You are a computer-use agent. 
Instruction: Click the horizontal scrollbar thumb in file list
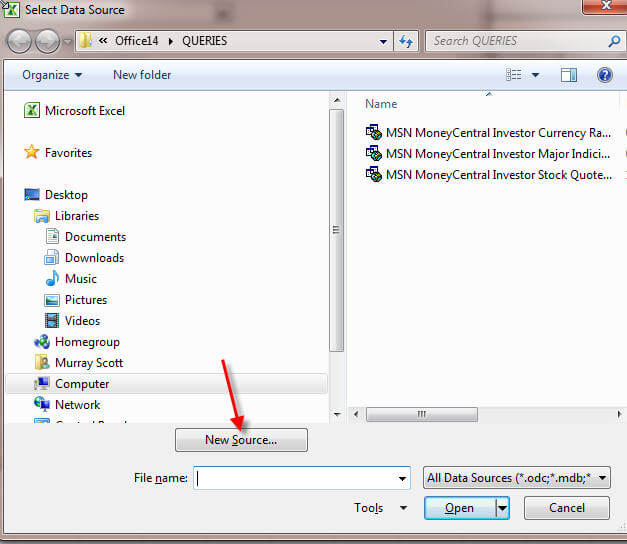421,414
